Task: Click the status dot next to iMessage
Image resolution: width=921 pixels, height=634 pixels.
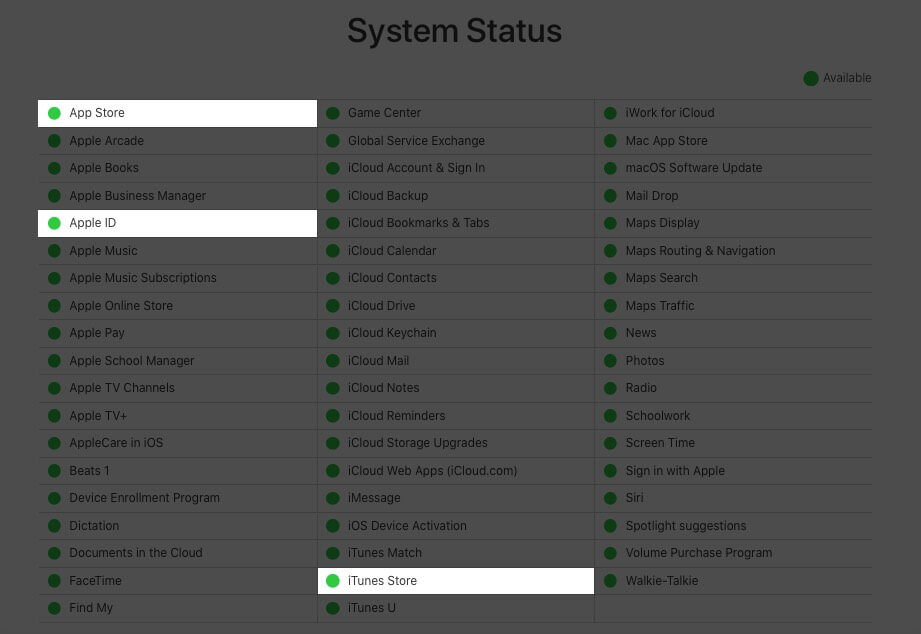Action: [332, 498]
